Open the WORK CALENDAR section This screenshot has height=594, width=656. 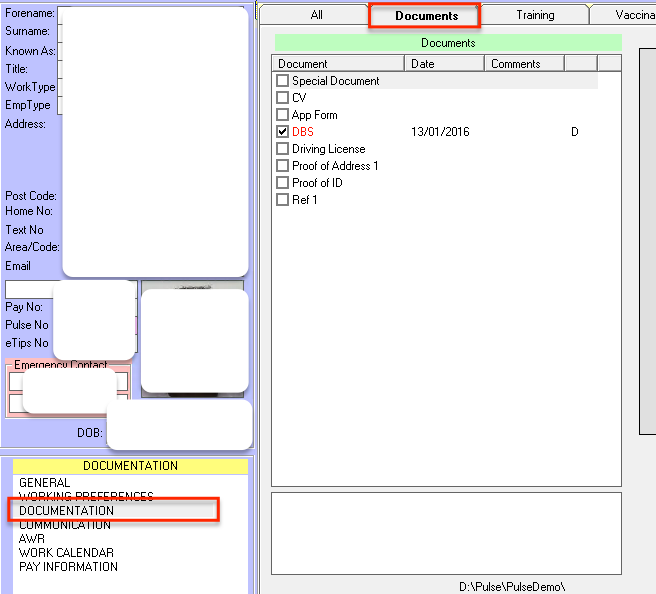point(66,553)
